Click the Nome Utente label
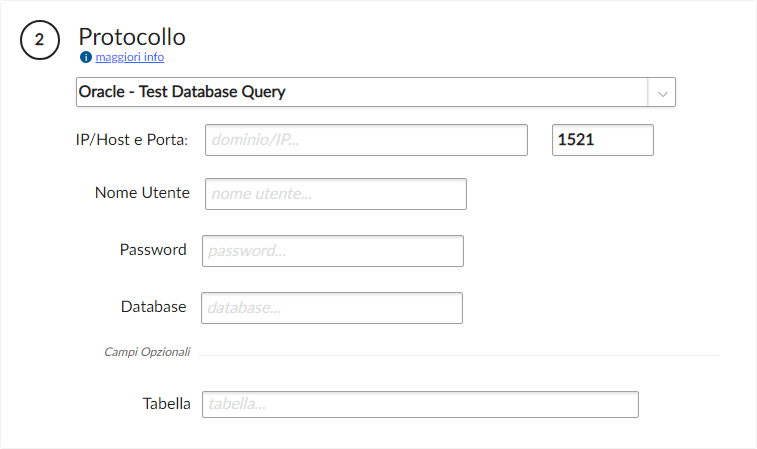 (142, 193)
